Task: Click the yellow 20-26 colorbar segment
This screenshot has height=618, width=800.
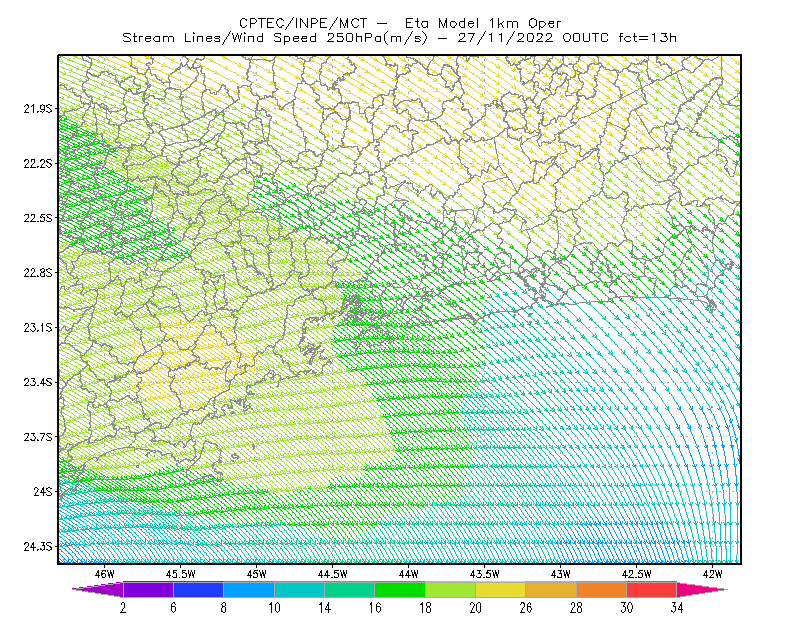Action: (x=501, y=589)
